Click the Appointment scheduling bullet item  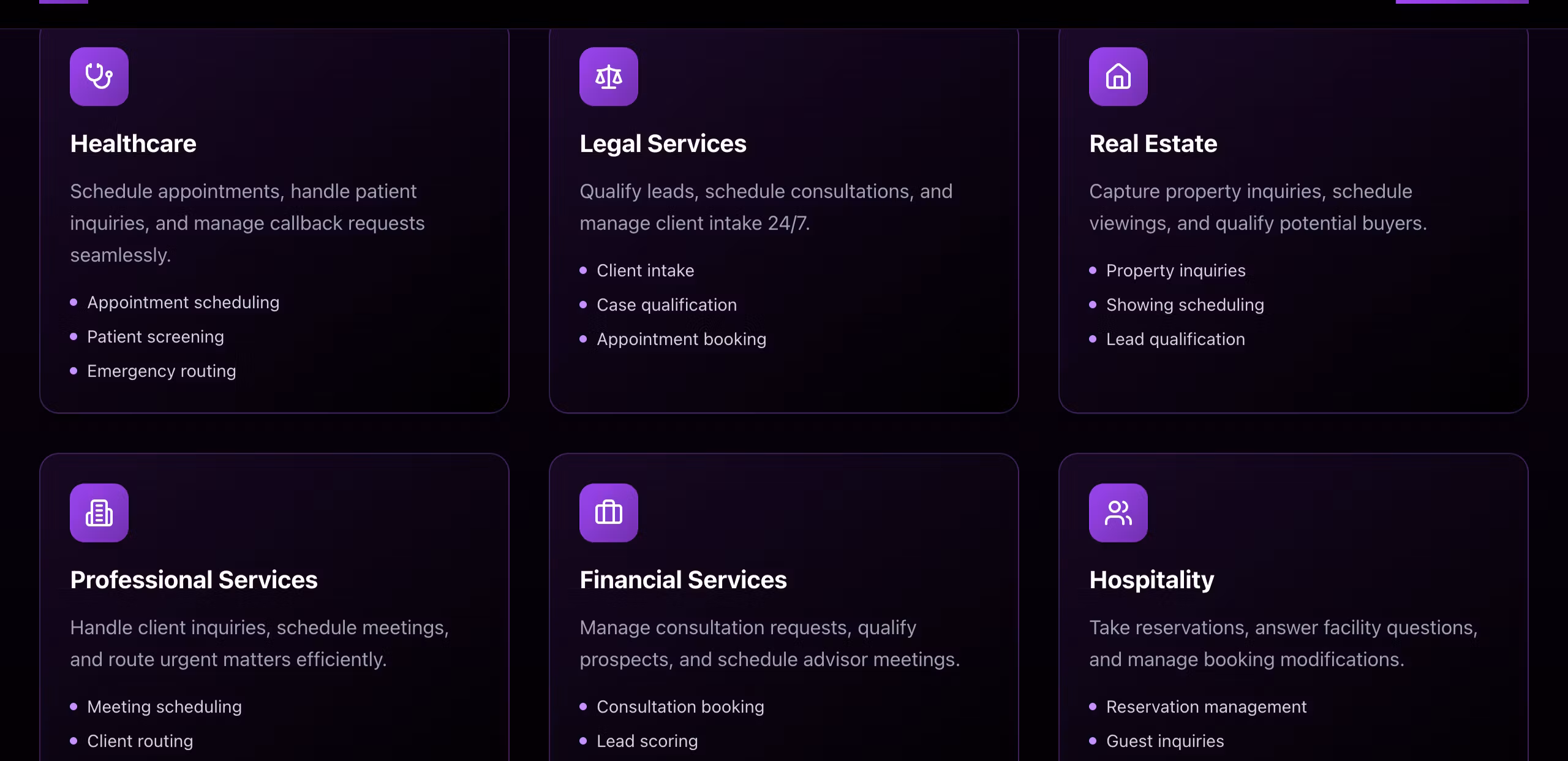coord(183,303)
